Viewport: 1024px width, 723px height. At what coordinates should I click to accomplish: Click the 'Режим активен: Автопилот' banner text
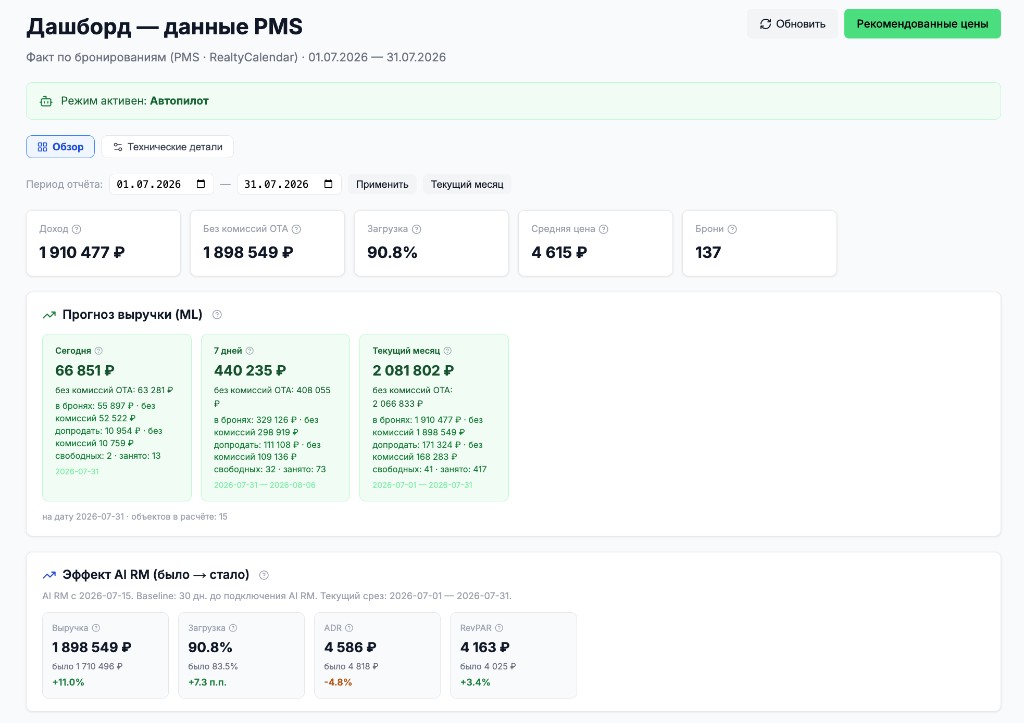coord(135,101)
